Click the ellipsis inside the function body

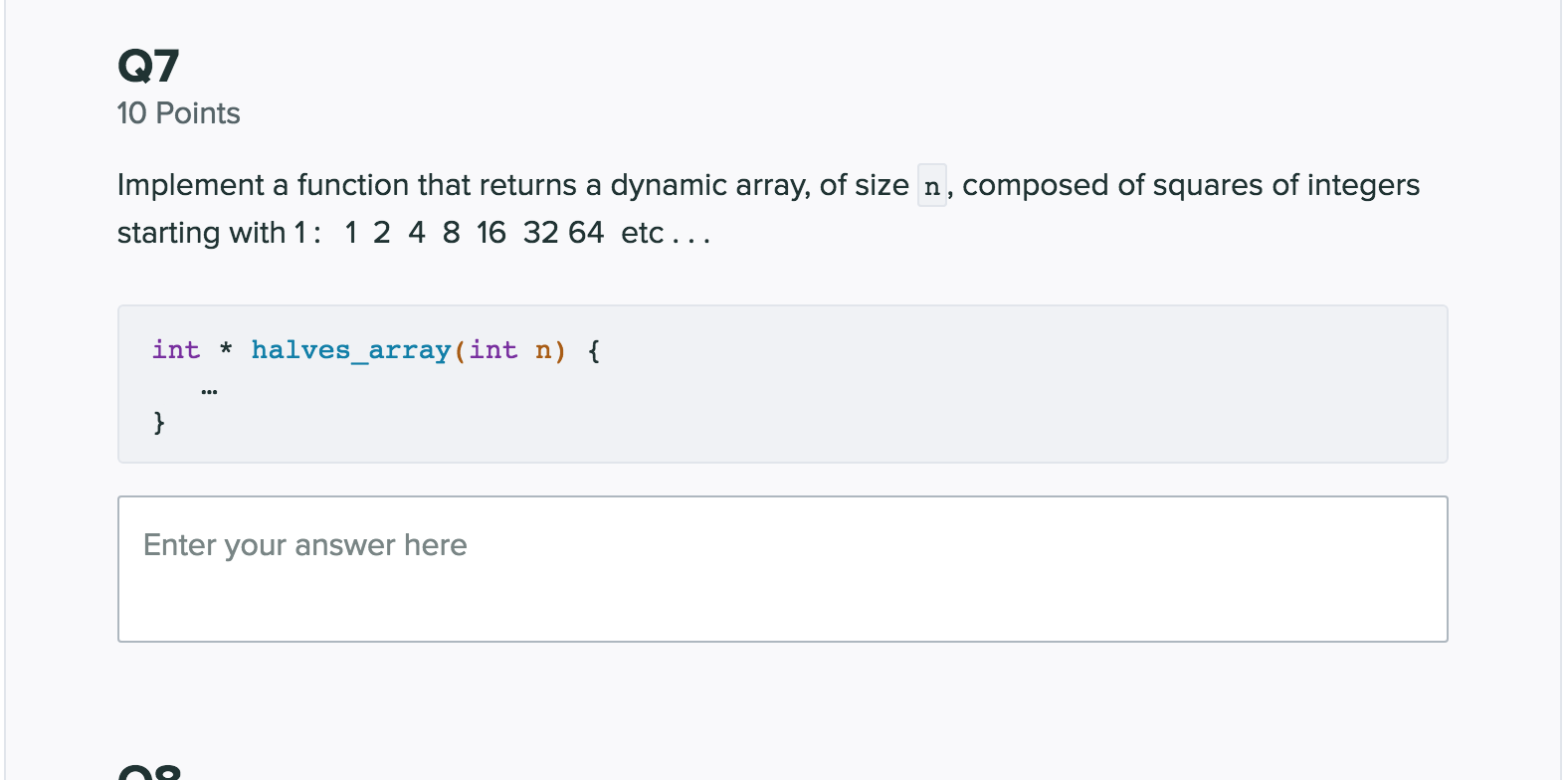(x=209, y=390)
